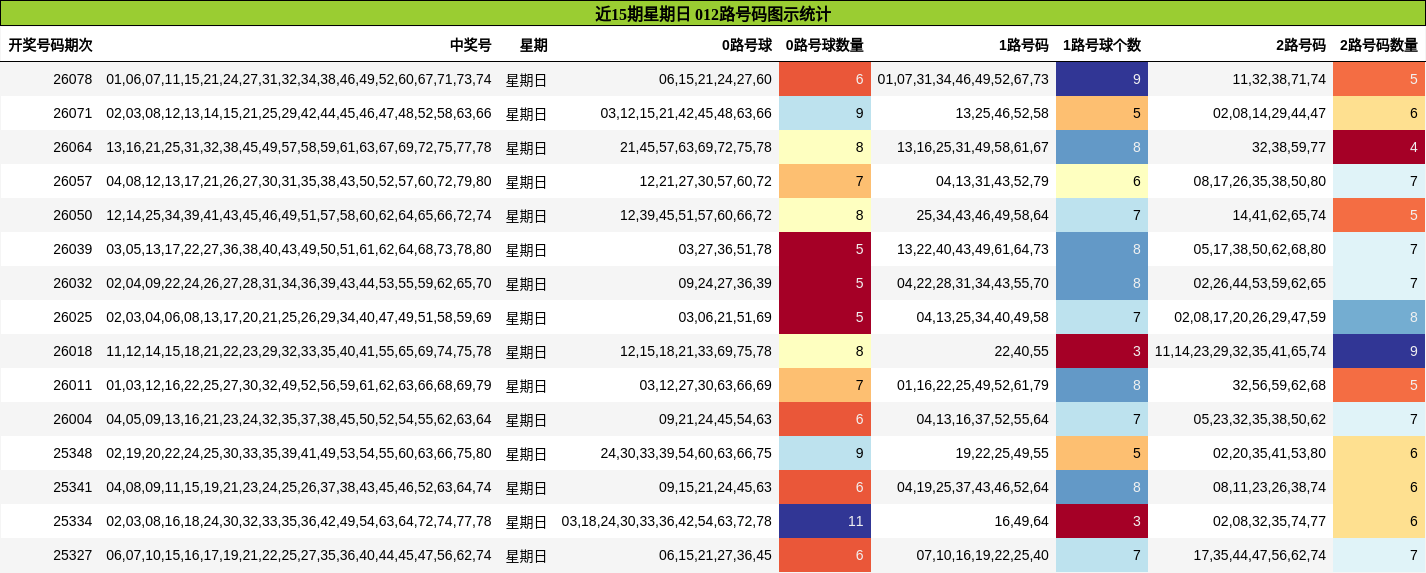Click the 2路 numbers '02,20,35,41,53,80'
Viewport: 1426px width, 573px height.
tap(1270, 453)
